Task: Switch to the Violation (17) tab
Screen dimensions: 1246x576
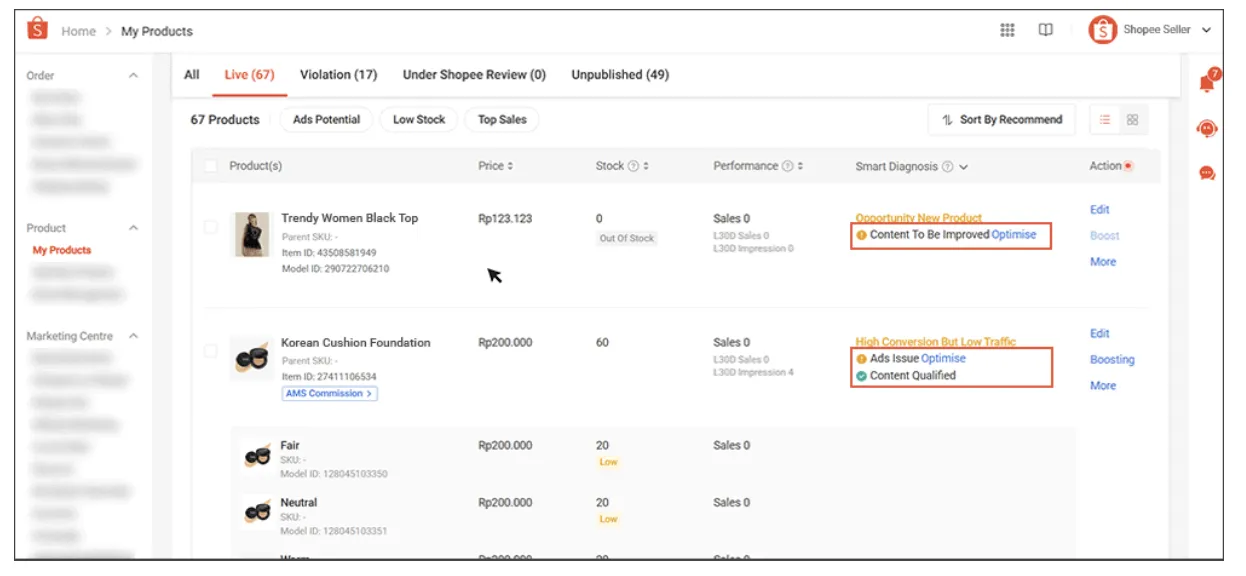Action: point(338,75)
